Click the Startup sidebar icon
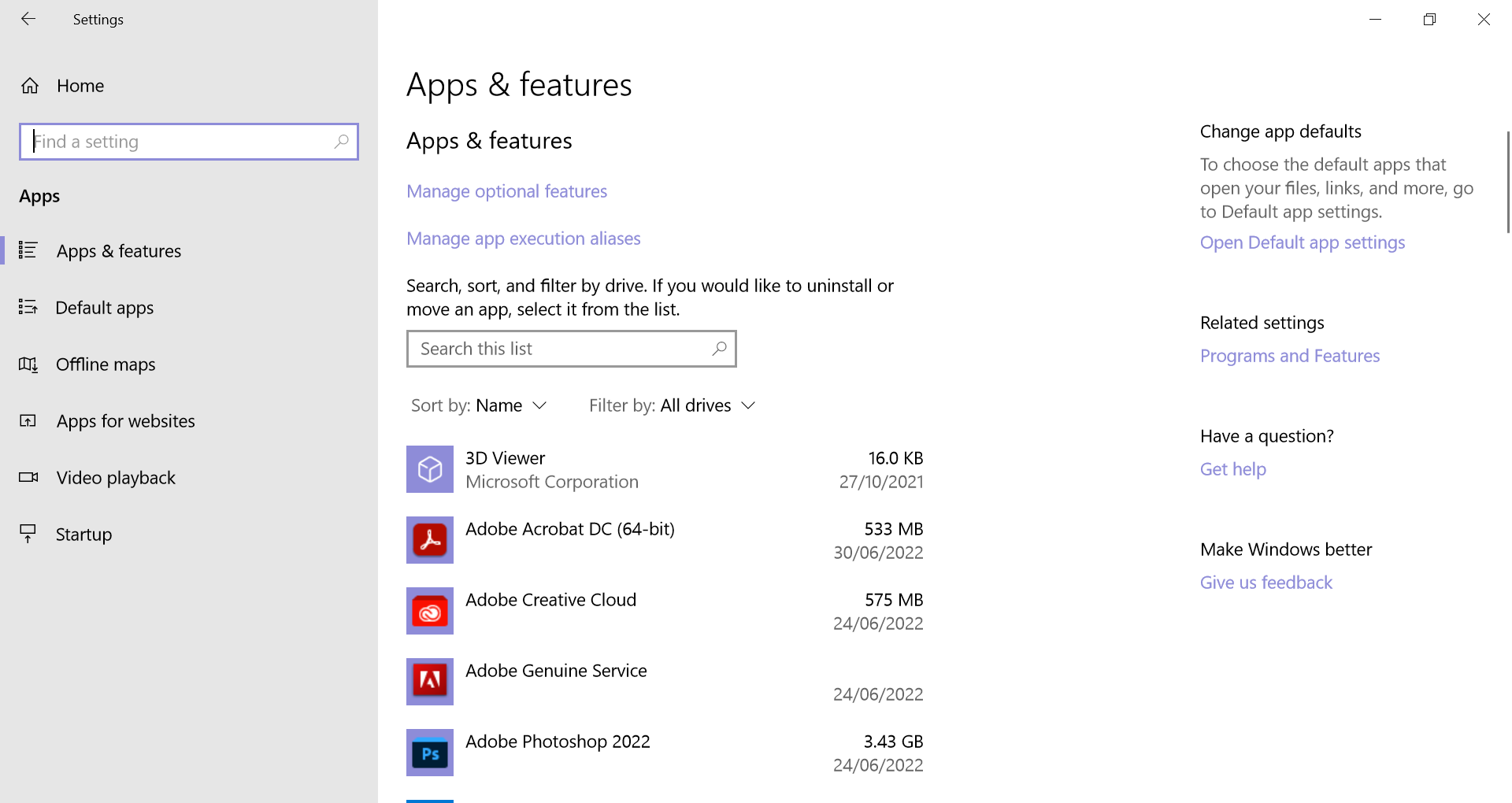The image size is (1512, 803). (x=28, y=534)
